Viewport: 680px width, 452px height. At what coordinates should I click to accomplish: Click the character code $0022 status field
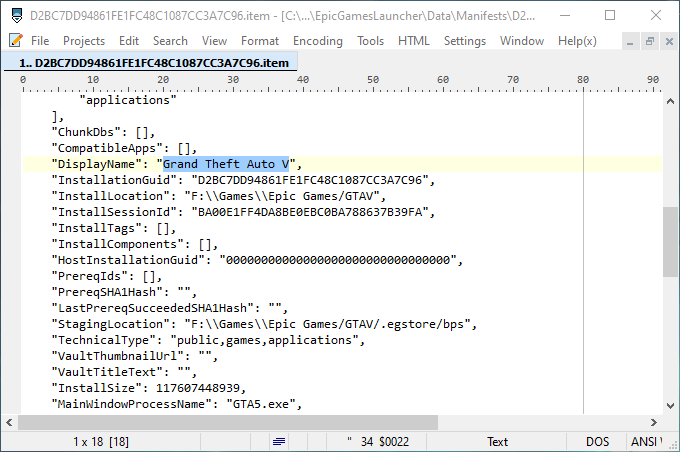pyautogui.click(x=377, y=442)
